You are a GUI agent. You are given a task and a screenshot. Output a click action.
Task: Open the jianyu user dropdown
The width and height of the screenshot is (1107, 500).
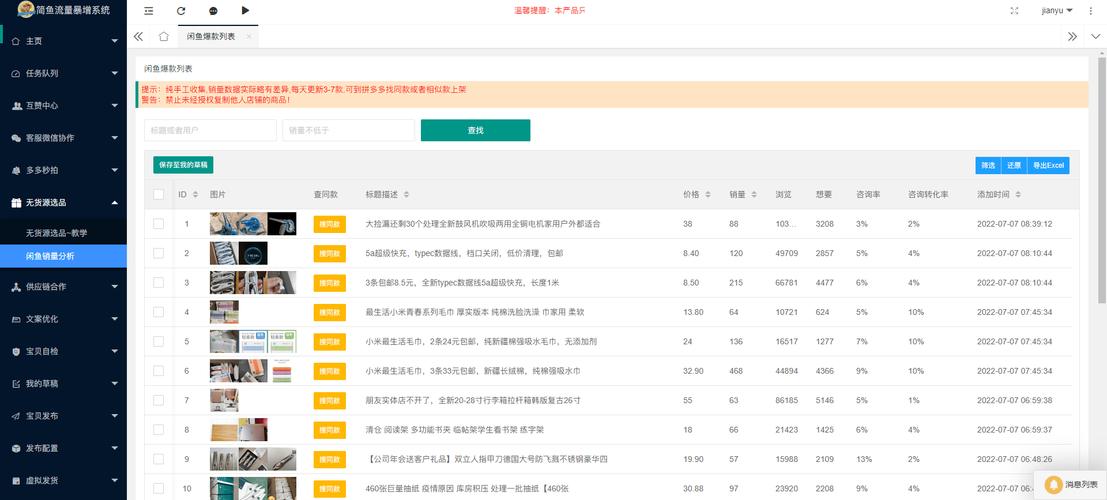tap(1057, 11)
